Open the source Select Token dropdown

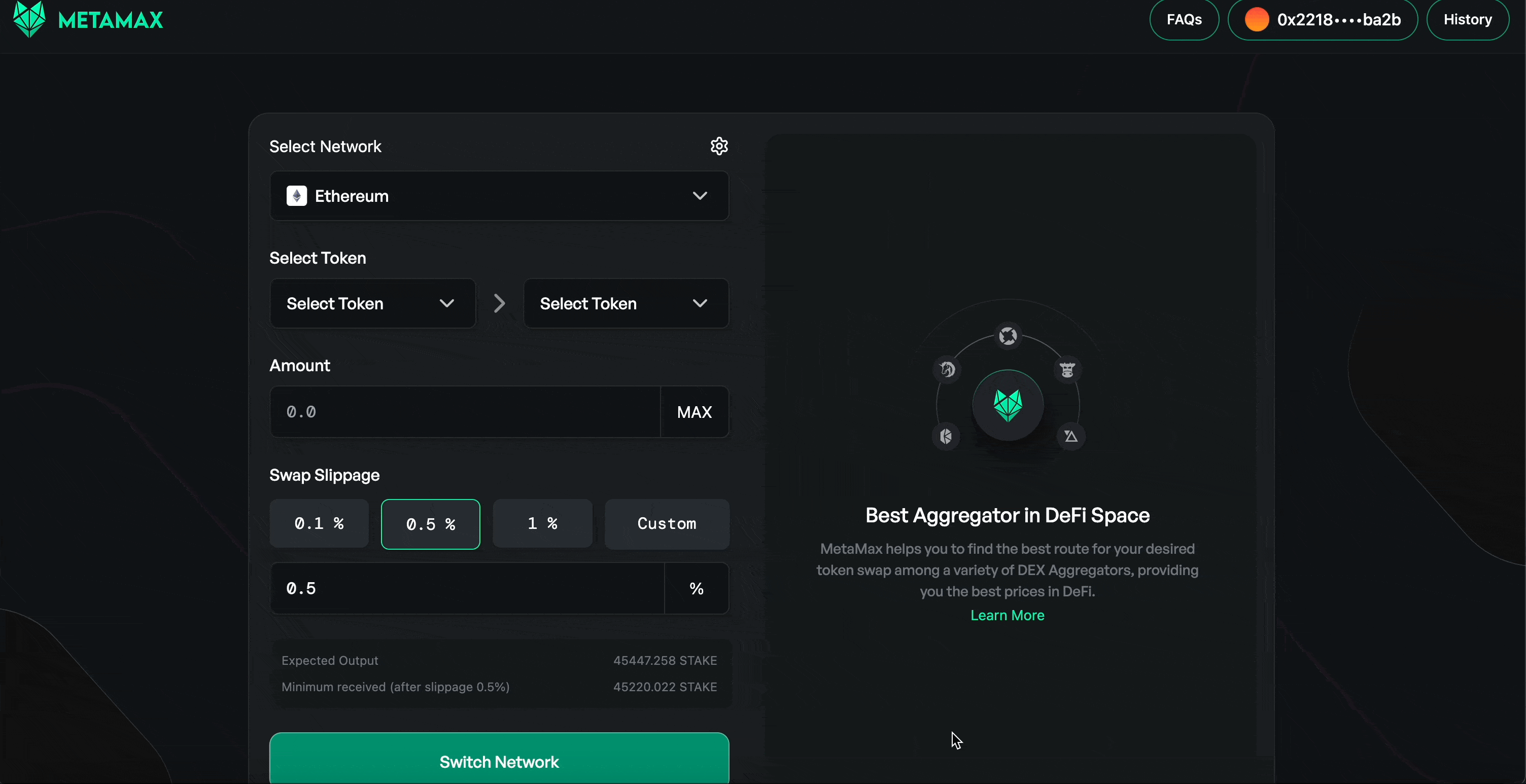(372, 304)
